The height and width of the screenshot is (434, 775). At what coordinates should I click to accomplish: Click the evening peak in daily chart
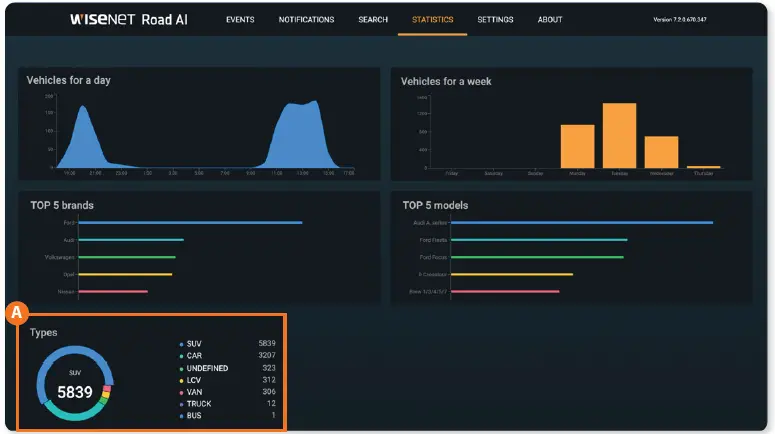tap(83, 136)
